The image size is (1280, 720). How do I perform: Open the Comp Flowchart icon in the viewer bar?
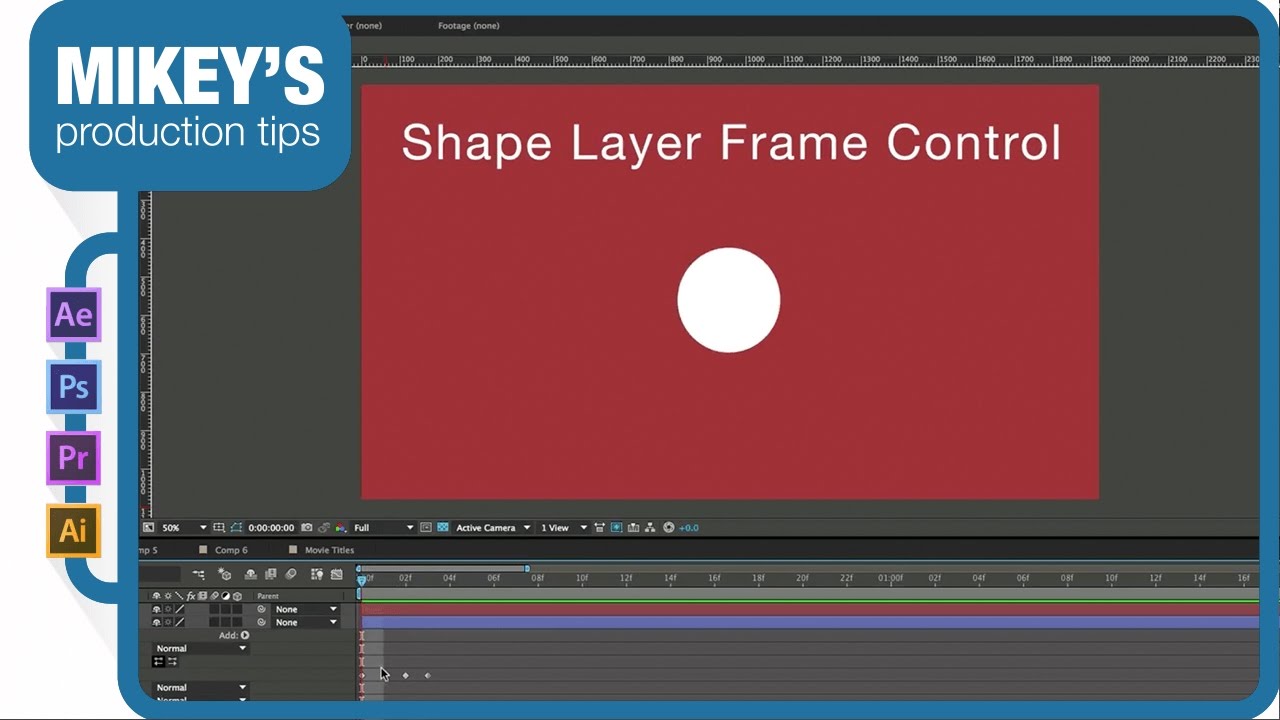click(650, 527)
